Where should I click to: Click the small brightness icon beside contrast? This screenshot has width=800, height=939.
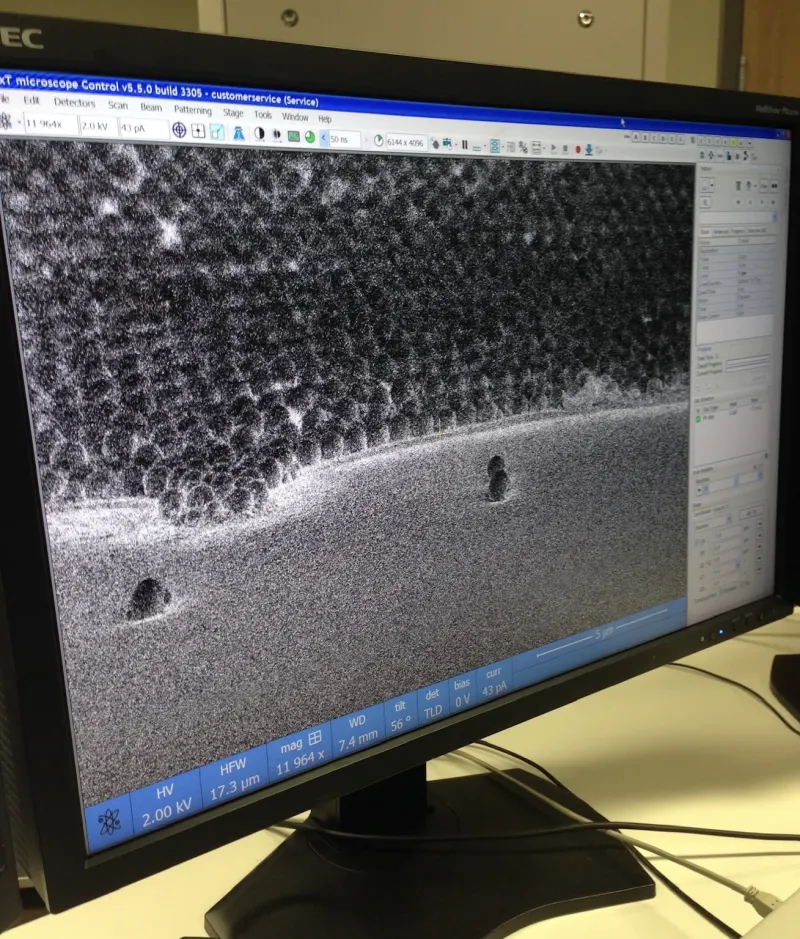(277, 135)
